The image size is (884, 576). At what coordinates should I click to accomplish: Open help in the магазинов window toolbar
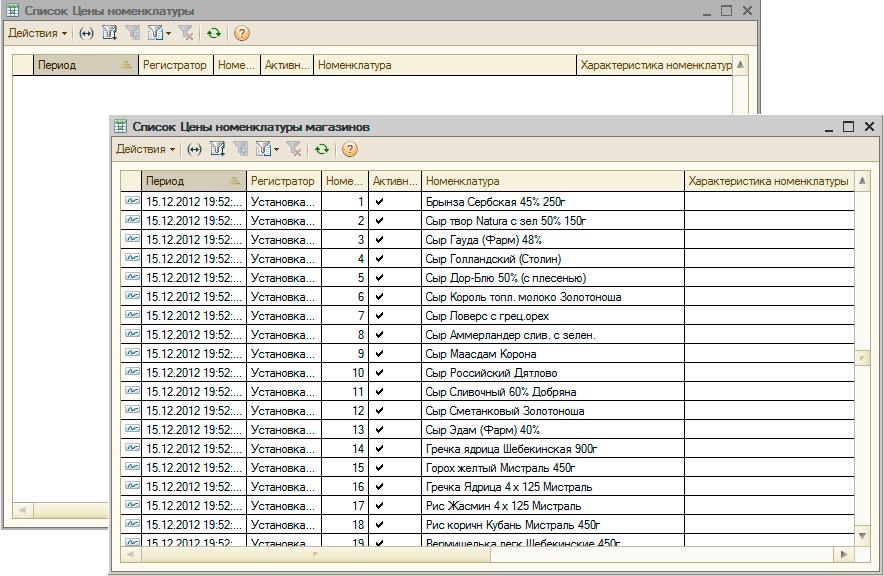click(x=349, y=149)
